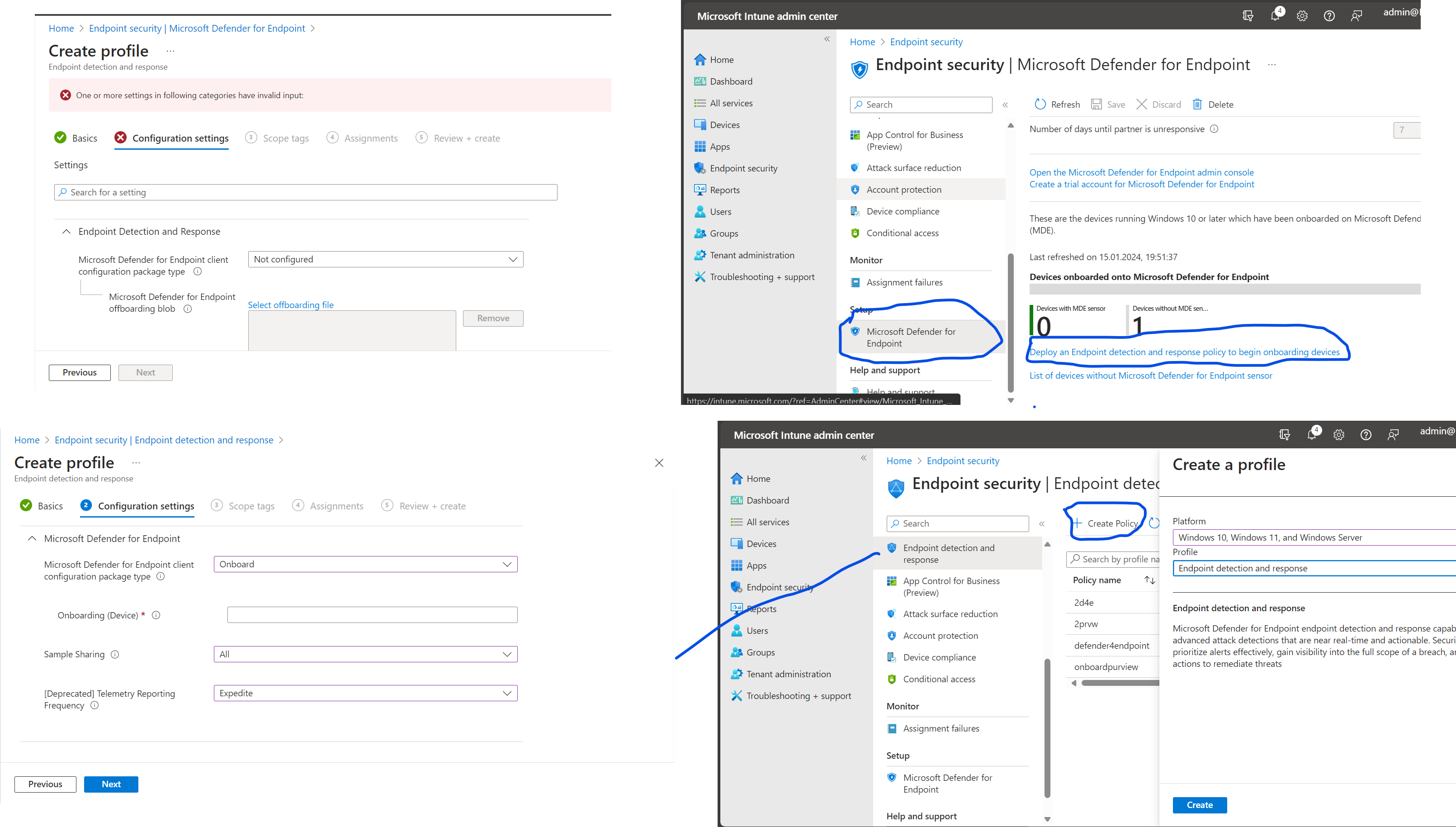Screen dimensions: 1456x827
Task: Select Attack surface reduction
Action: 913,167
